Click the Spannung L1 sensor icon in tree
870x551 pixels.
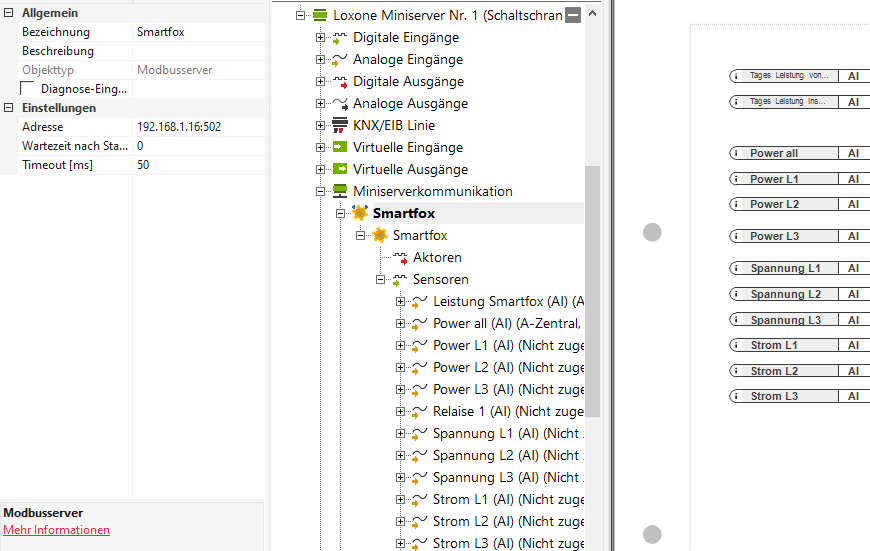click(419, 433)
